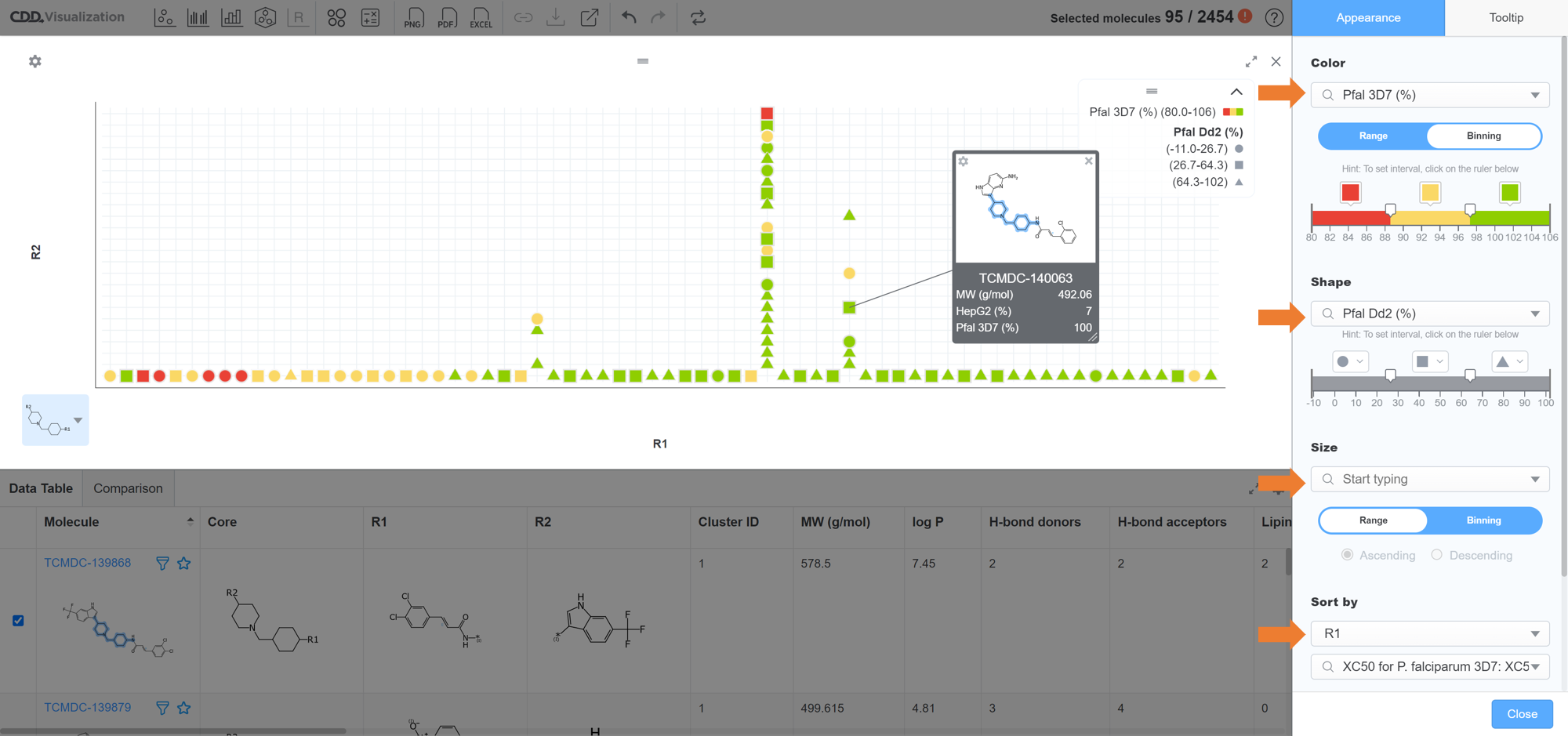
Task: Close the TCMDC-140063 tooltip card
Action: pyautogui.click(x=1088, y=161)
